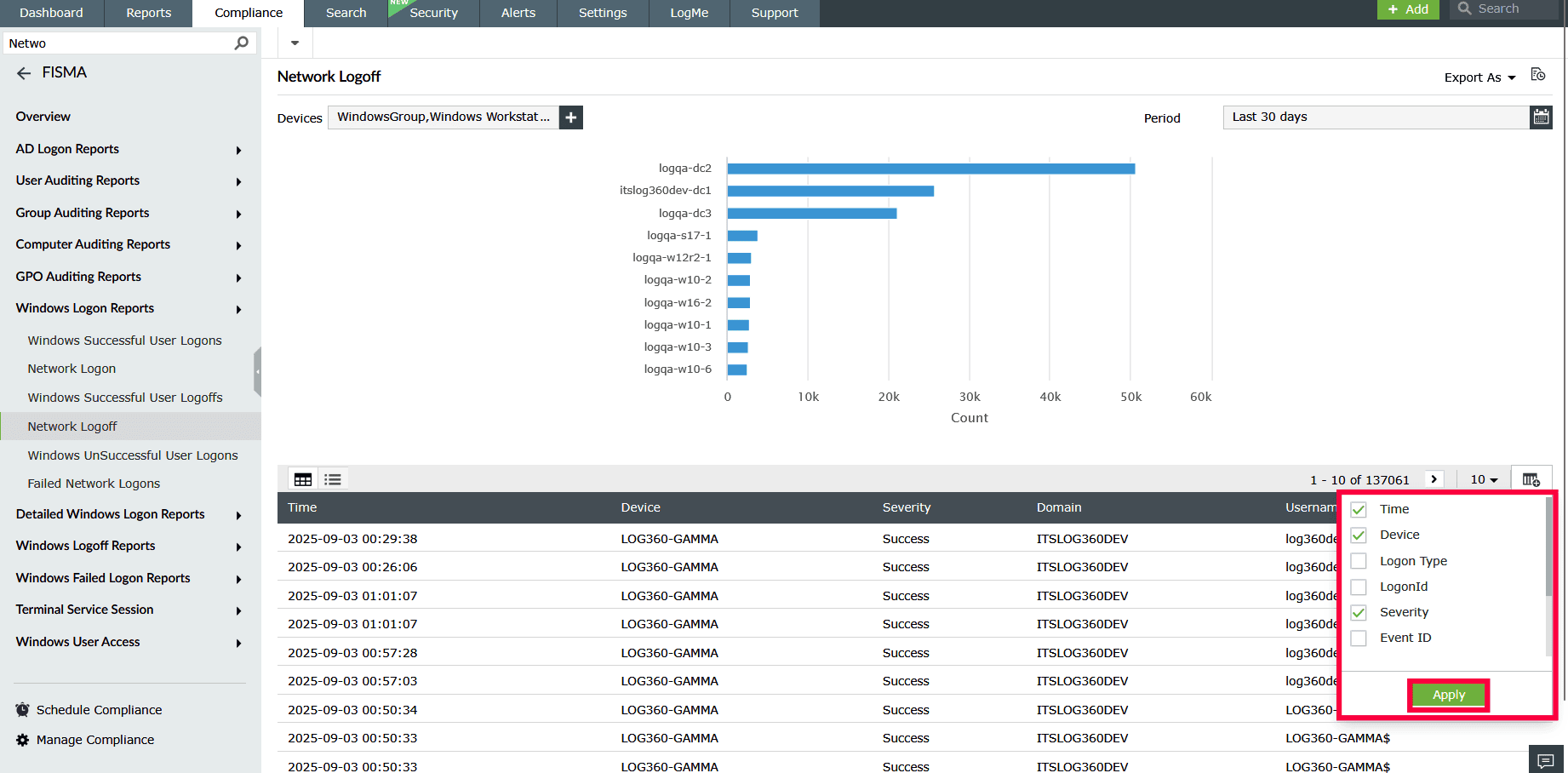The image size is (1568, 773).
Task: Click the magnifier icon in sidebar search
Action: pyautogui.click(x=242, y=43)
